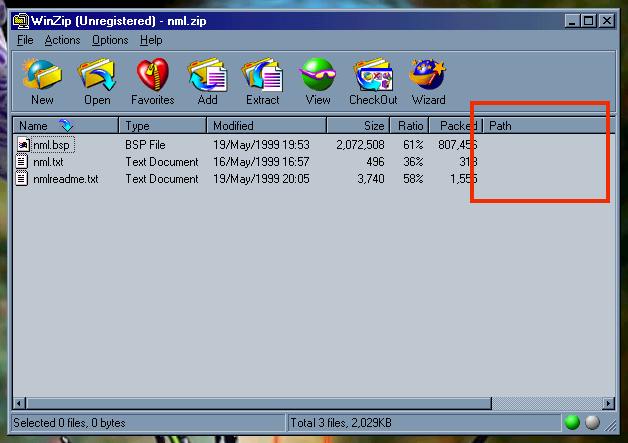Image resolution: width=628 pixels, height=443 pixels.
Task: Select the nml.txt file name
Action: (x=48, y=162)
